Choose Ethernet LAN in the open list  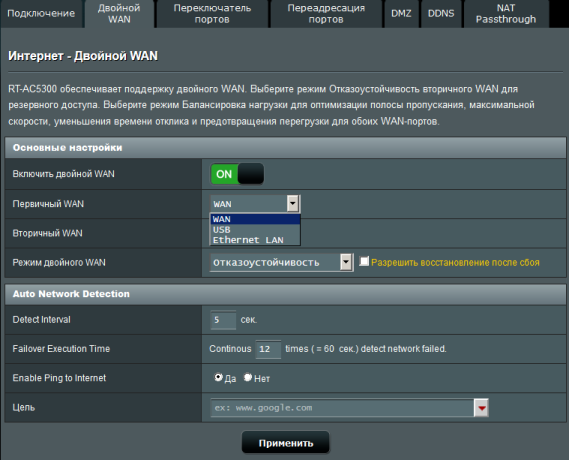click(255, 240)
